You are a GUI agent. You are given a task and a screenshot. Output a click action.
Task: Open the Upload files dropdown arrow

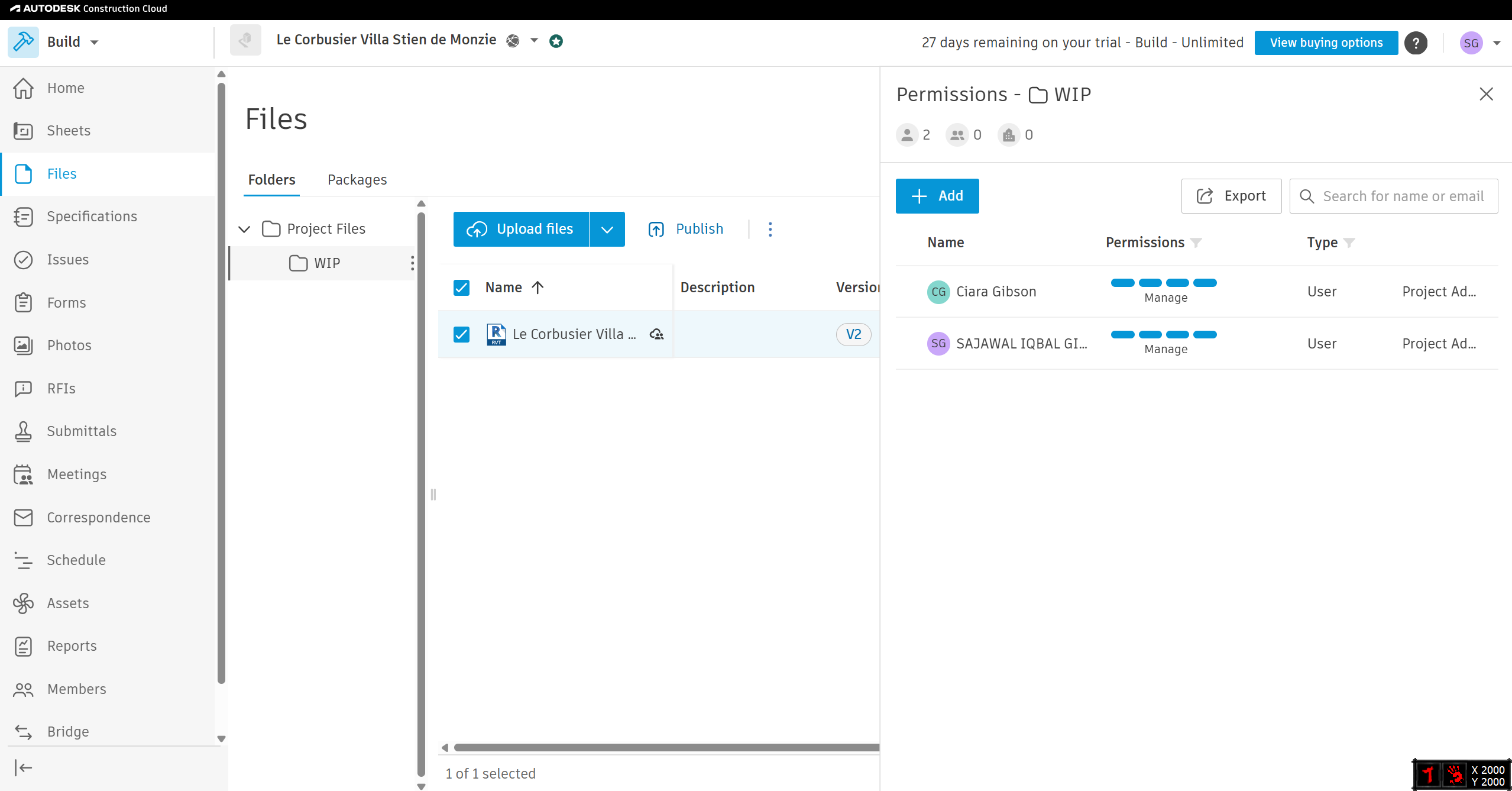click(607, 230)
